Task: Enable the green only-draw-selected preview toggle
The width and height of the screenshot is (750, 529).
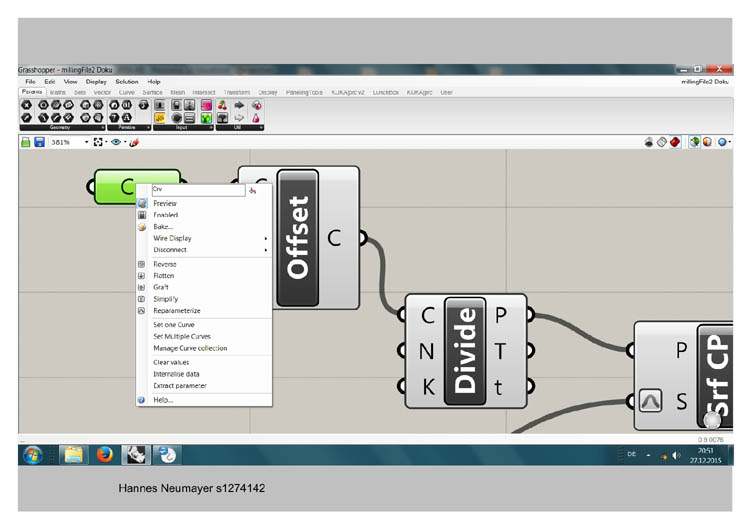Action: 694,142
